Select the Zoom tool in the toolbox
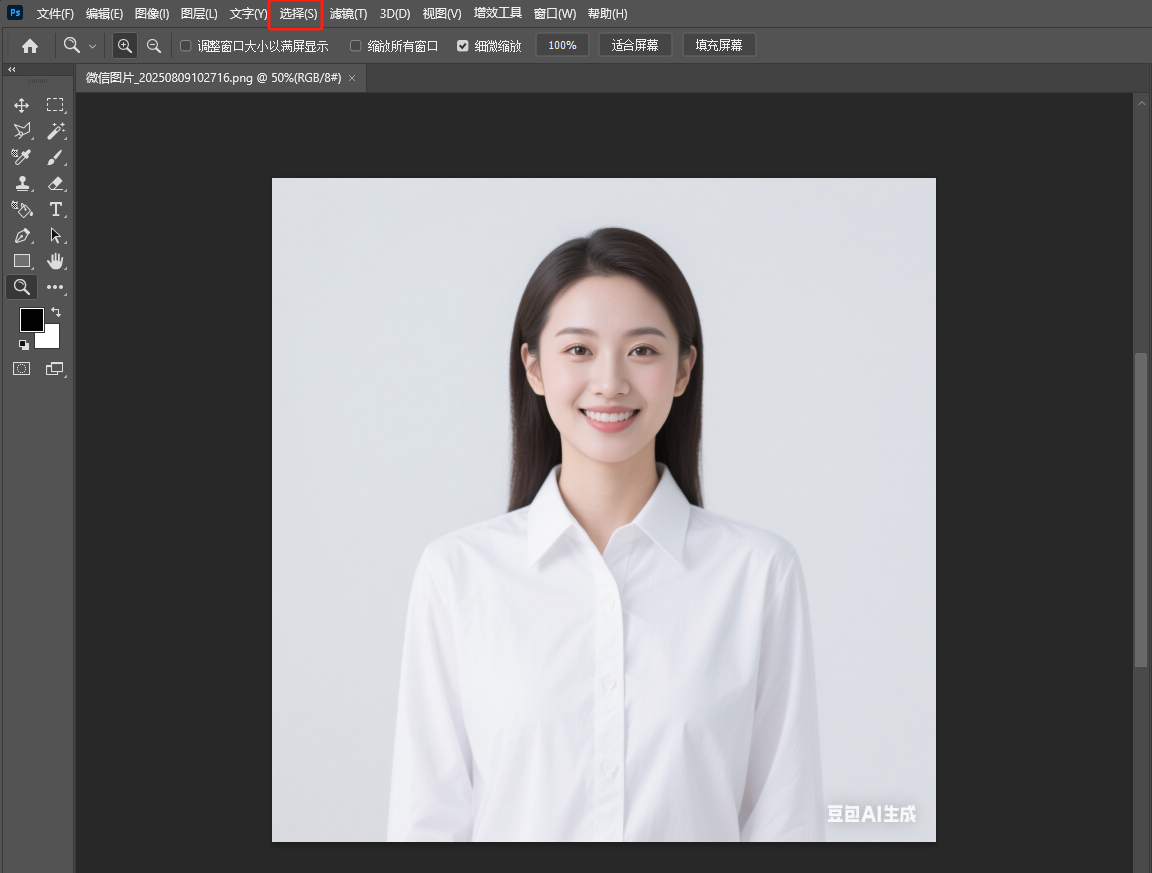Image resolution: width=1152 pixels, height=873 pixels. coord(22,287)
